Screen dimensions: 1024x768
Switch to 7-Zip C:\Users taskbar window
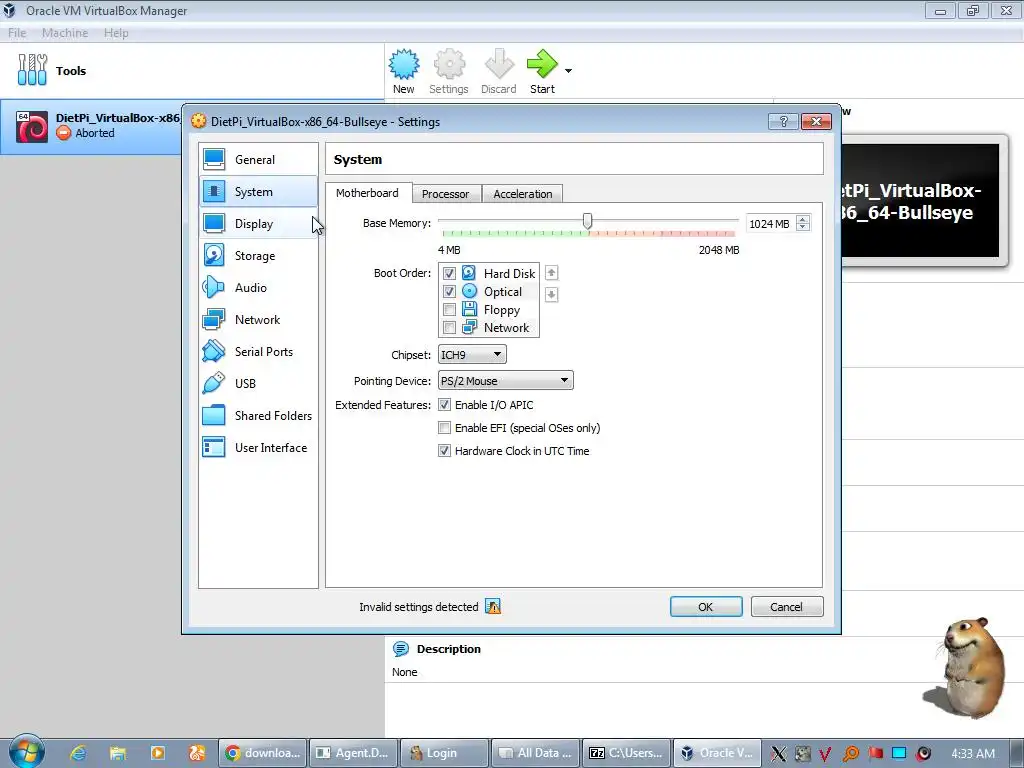click(x=626, y=753)
